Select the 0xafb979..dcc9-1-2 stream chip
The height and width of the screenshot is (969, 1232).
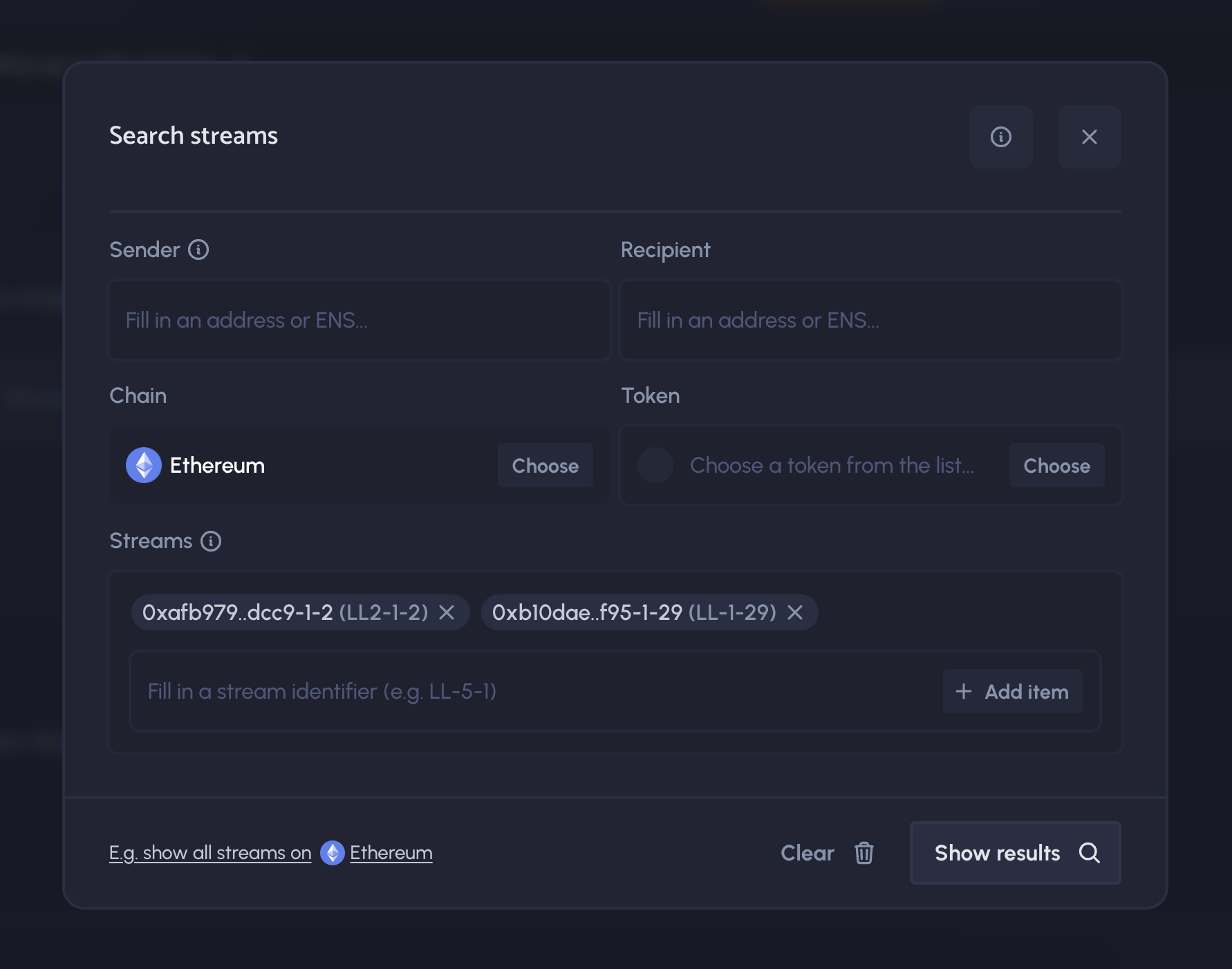coord(285,612)
